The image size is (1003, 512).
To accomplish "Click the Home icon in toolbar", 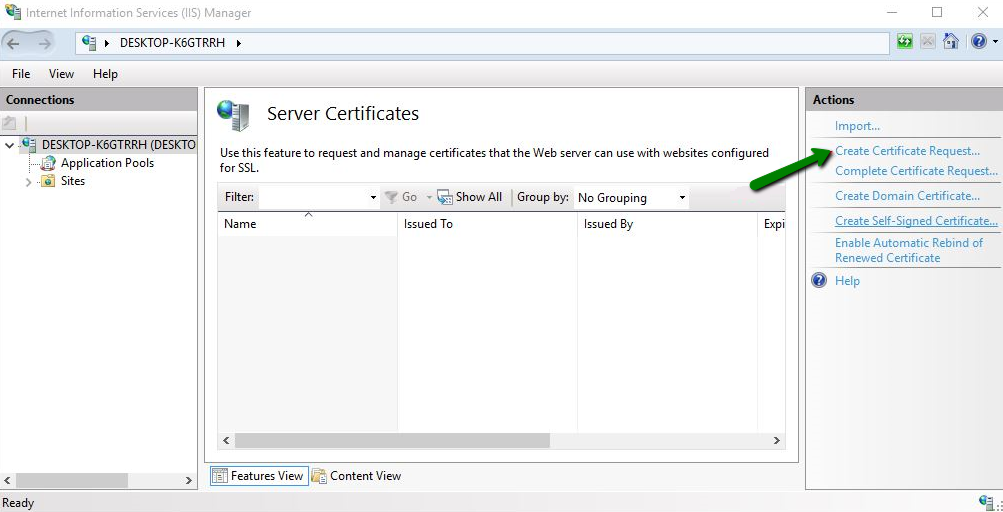I will (951, 42).
